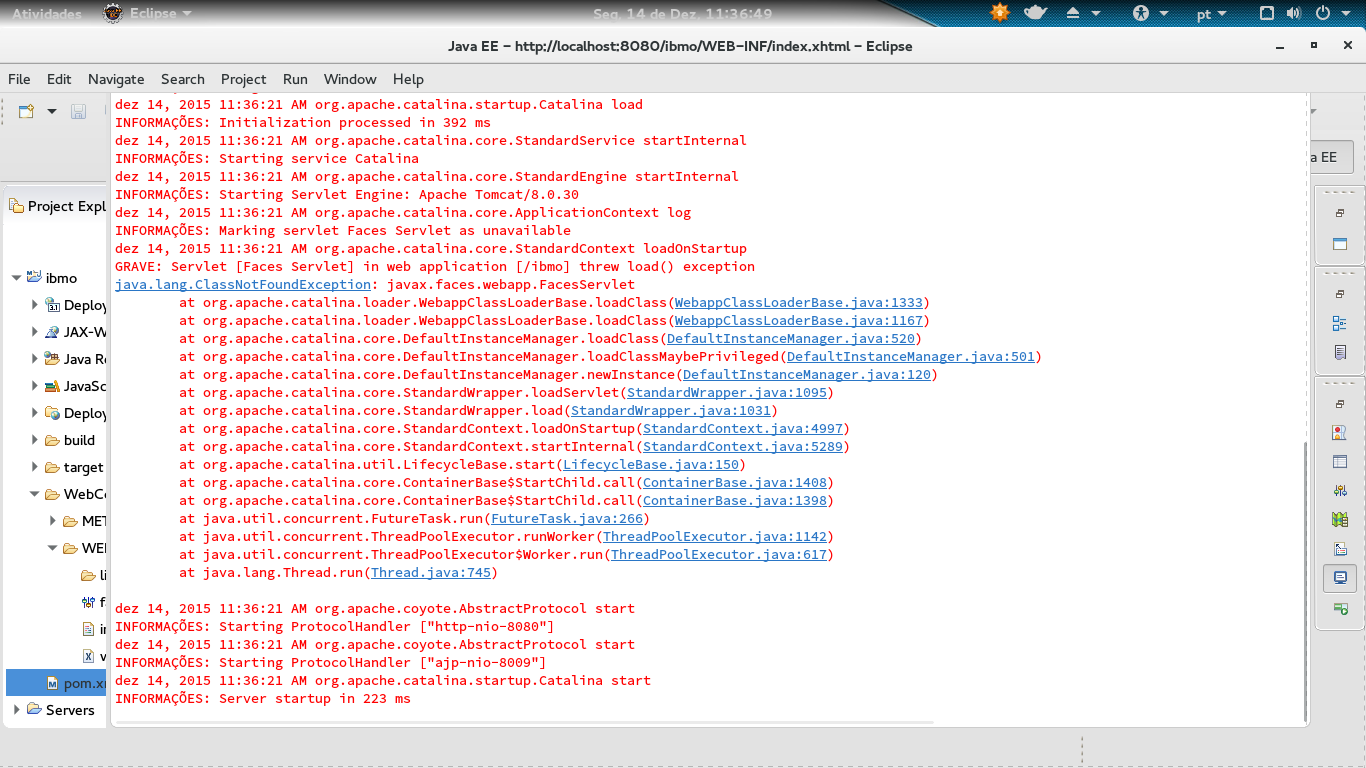
Task: Restore the Outline and Task List stack
Action: [1340, 294]
